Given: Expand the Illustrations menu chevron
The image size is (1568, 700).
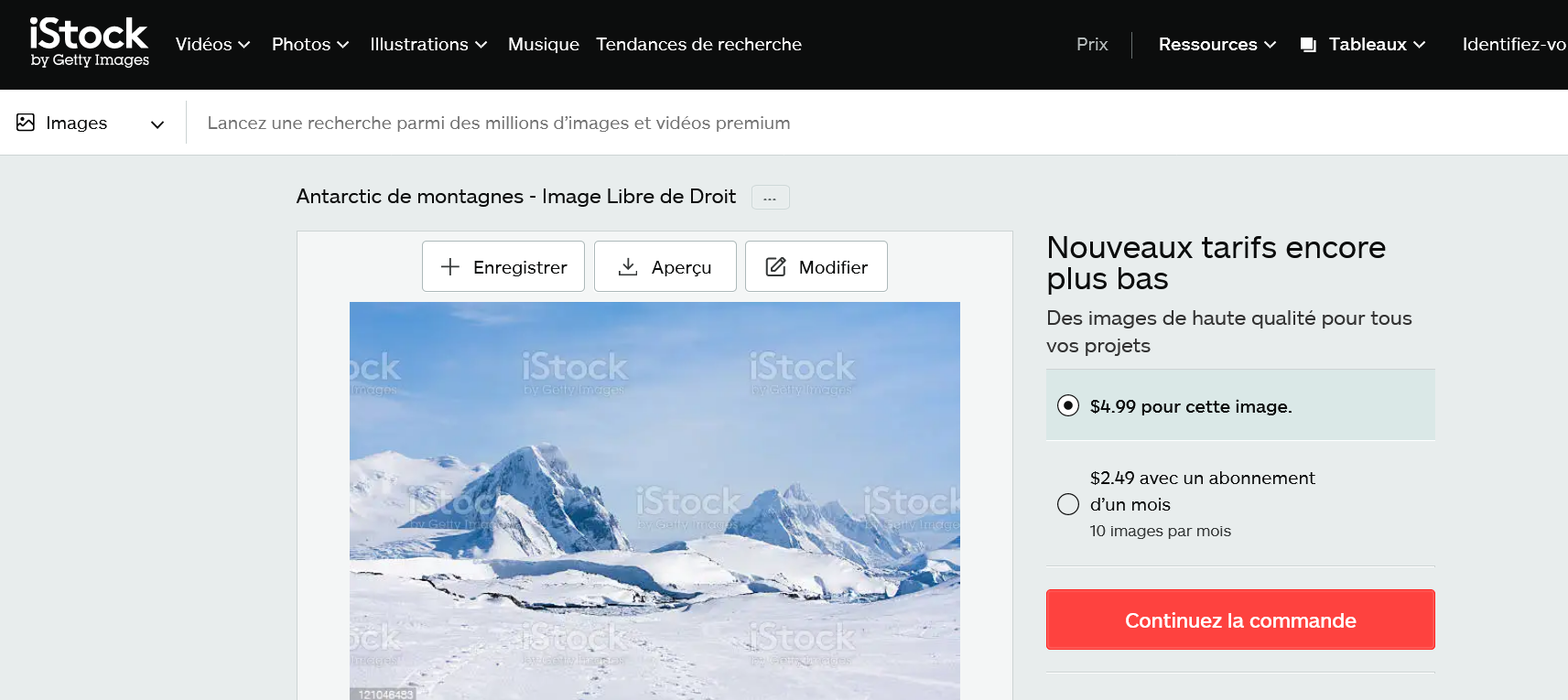Looking at the screenshot, I should (x=481, y=45).
